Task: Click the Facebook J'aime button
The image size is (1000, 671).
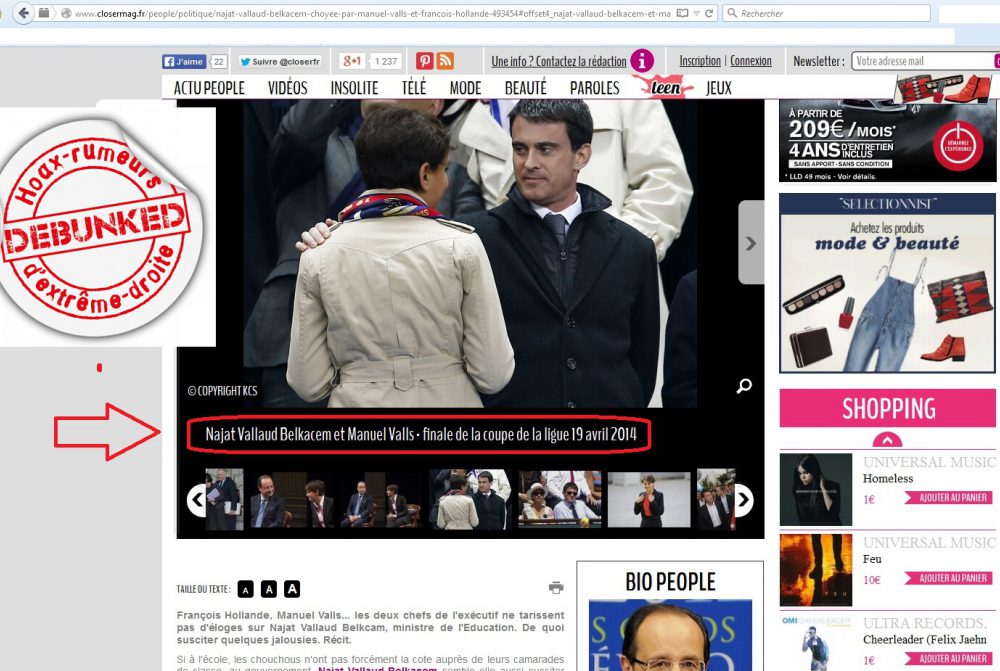Action: (x=184, y=61)
